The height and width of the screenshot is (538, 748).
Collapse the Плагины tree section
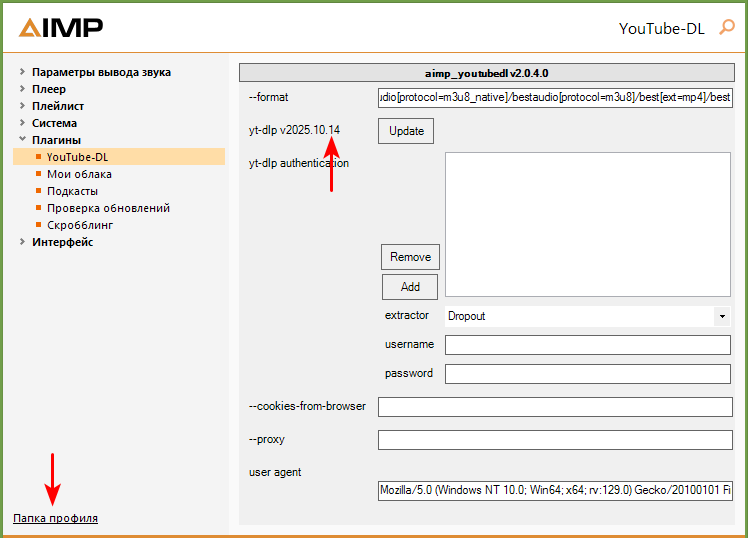[x=22, y=140]
